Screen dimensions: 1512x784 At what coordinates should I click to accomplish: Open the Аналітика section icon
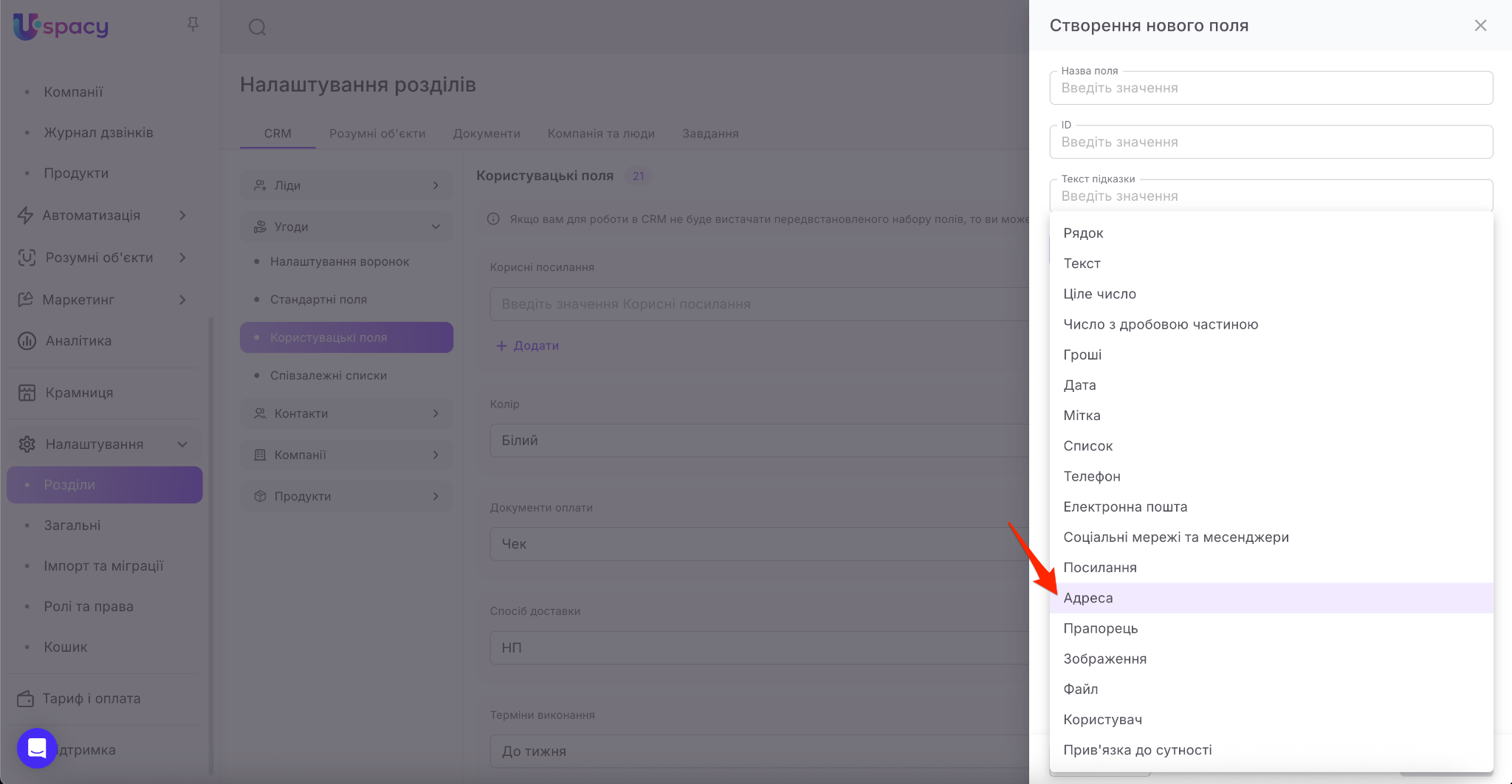27,341
